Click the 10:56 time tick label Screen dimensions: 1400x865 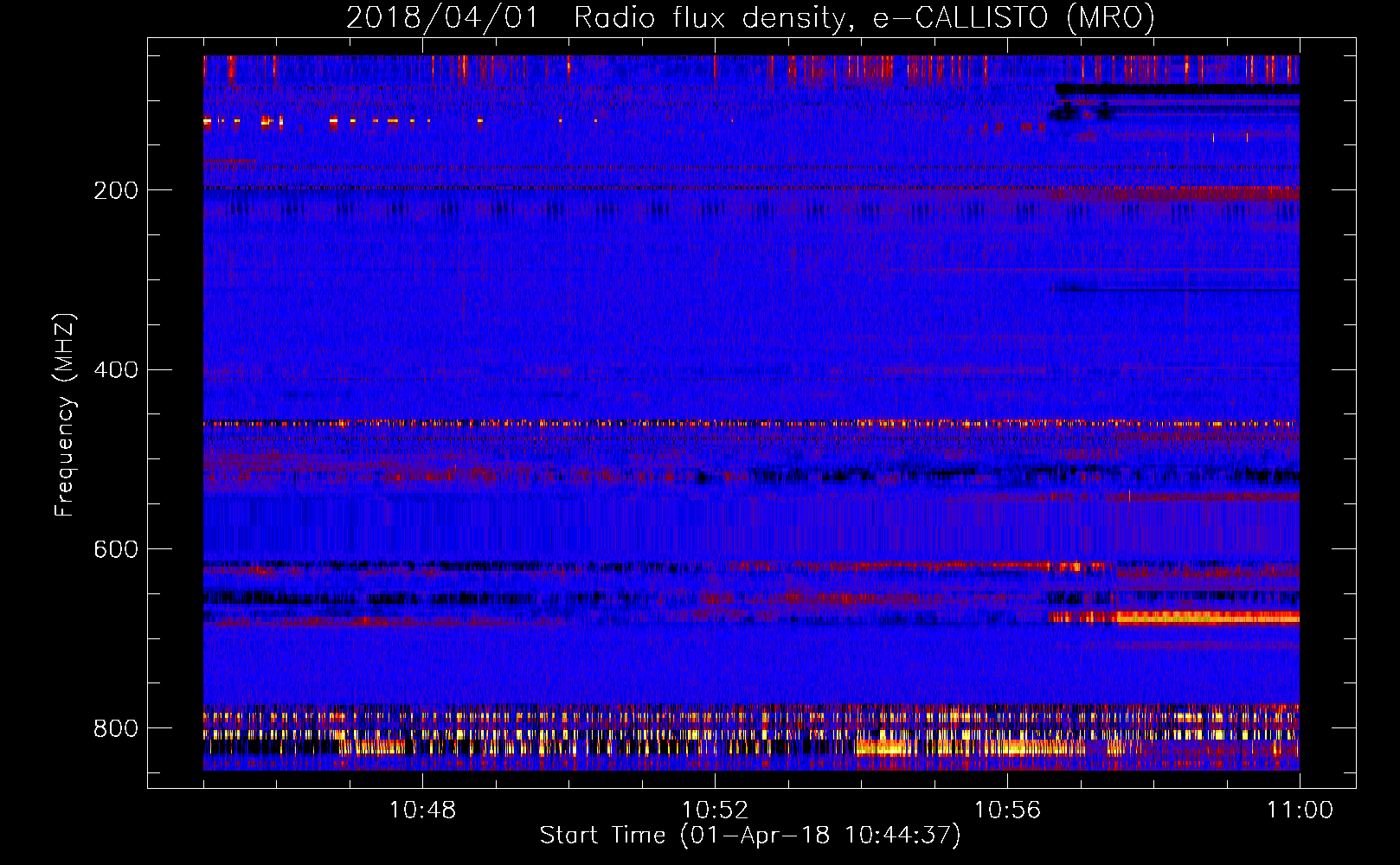coord(1007,811)
